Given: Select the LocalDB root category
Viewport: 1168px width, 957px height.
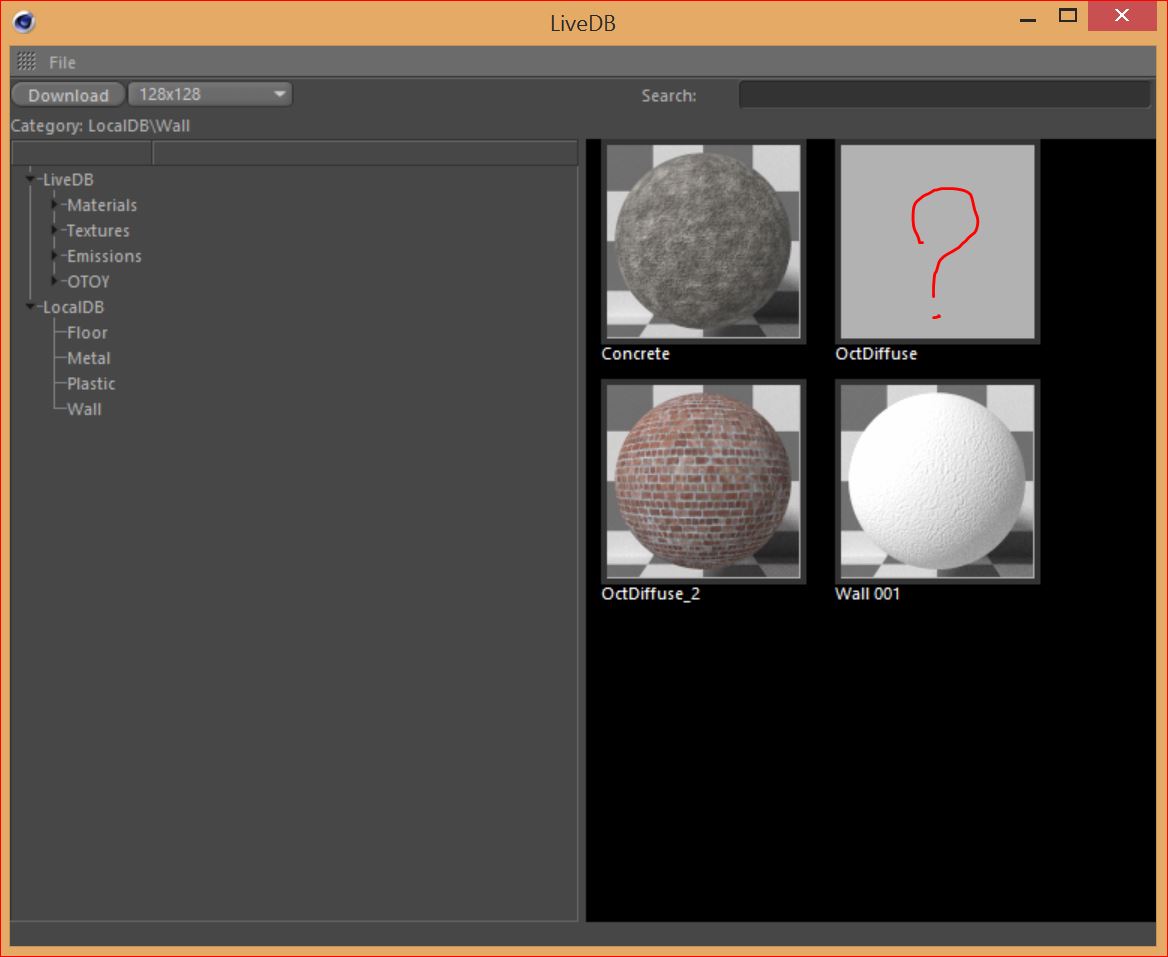Looking at the screenshot, I should point(73,307).
